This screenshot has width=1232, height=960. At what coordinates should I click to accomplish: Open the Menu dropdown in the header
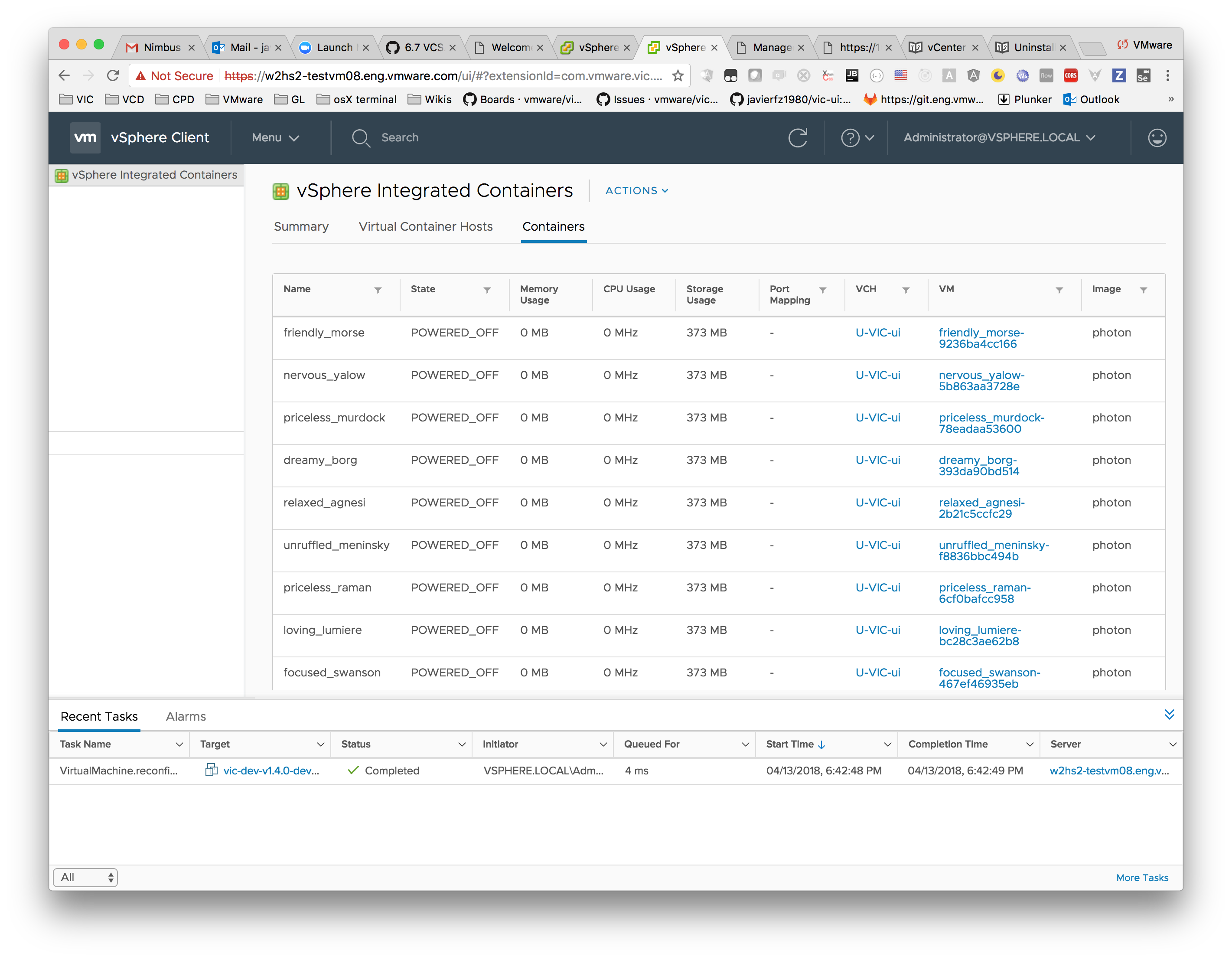275,137
